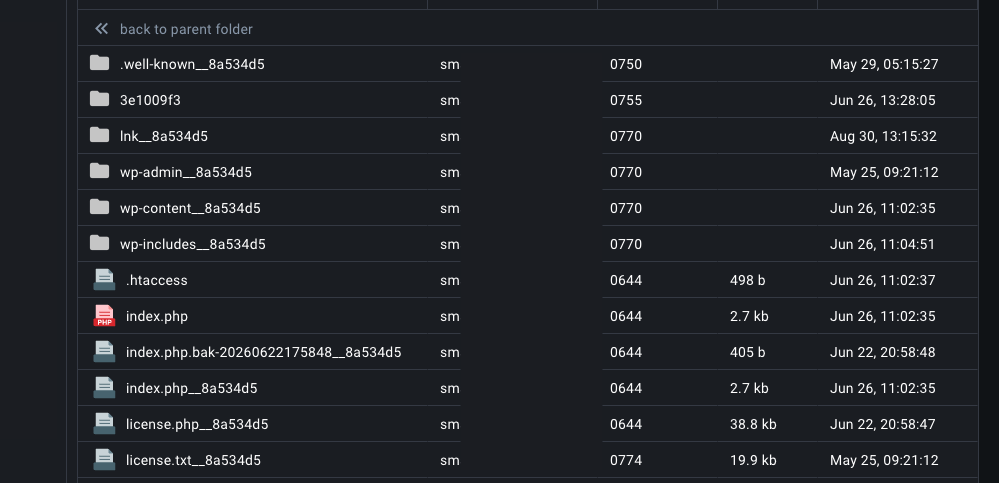The image size is (999, 483).
Task: Select the license.php__8a534d5 file name
Action: [197, 424]
